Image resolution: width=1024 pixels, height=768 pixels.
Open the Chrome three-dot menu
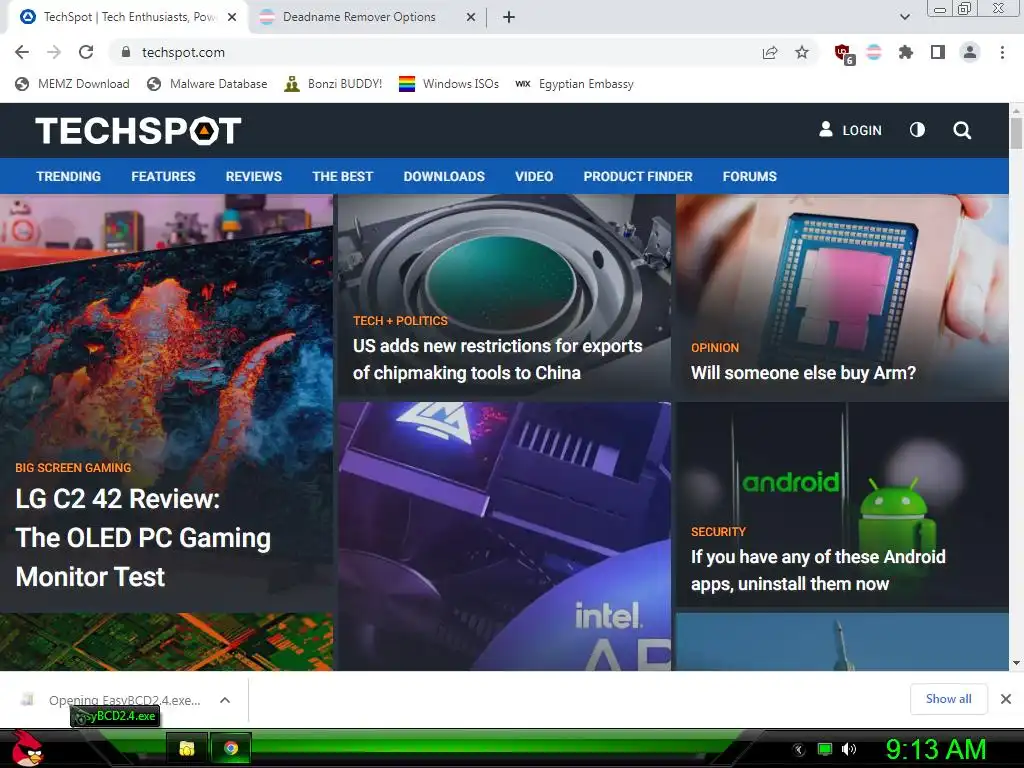pyautogui.click(x=1002, y=52)
